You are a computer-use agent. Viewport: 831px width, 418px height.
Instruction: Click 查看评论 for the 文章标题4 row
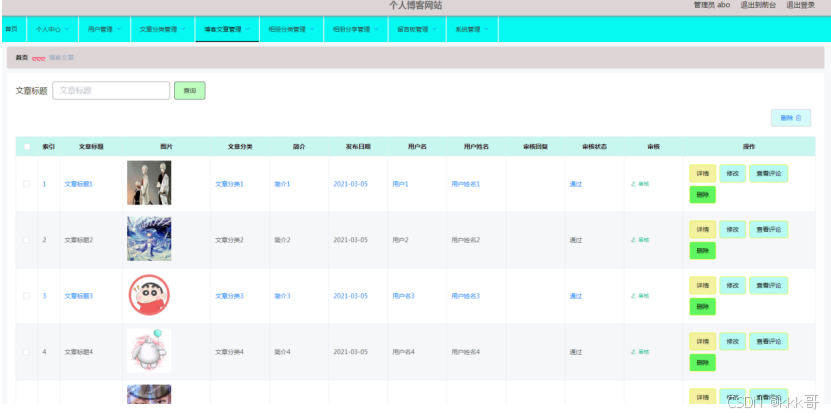click(x=768, y=341)
